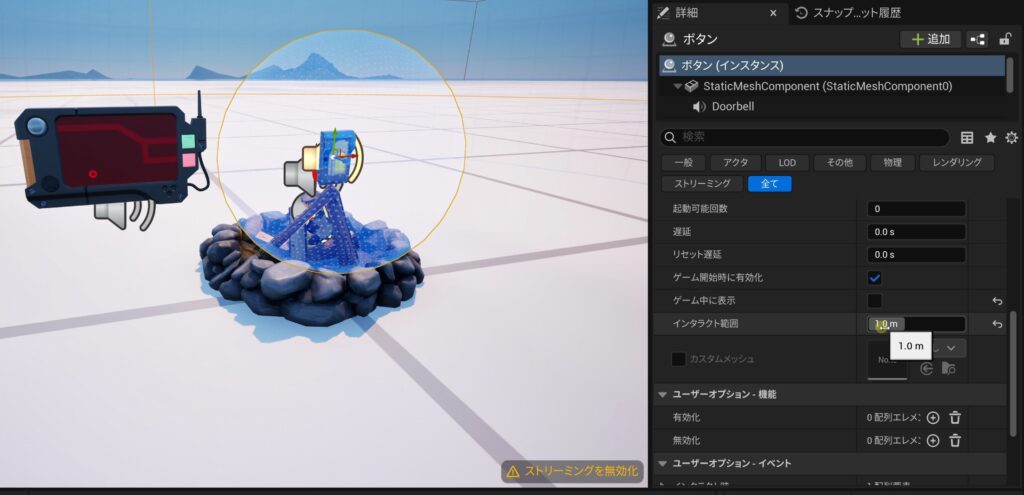This screenshot has height=495, width=1024.
Task: Open the details settings gear icon
Action: point(1011,138)
